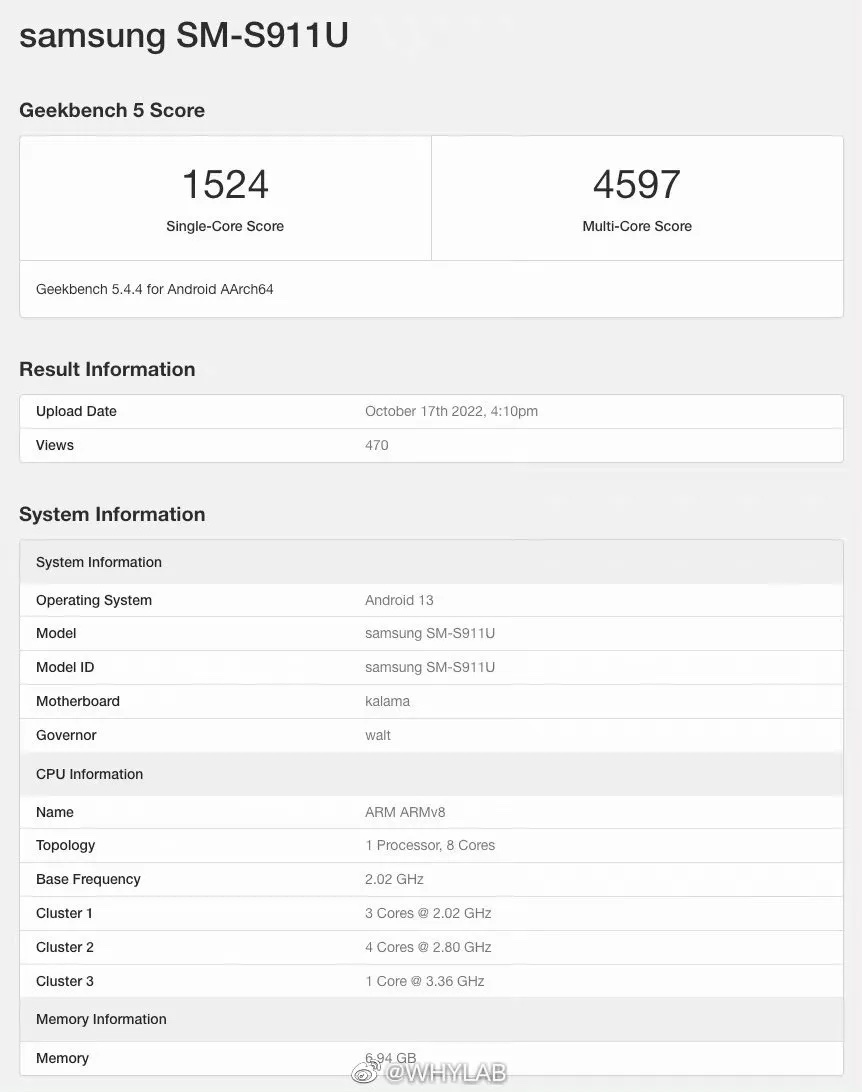Click the Governor value walt
The height and width of the screenshot is (1092, 862).
click(x=378, y=735)
